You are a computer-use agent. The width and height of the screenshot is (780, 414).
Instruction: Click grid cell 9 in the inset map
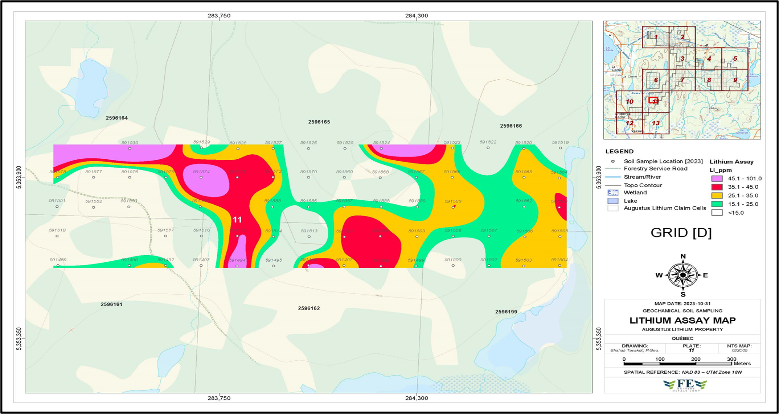tap(735, 80)
